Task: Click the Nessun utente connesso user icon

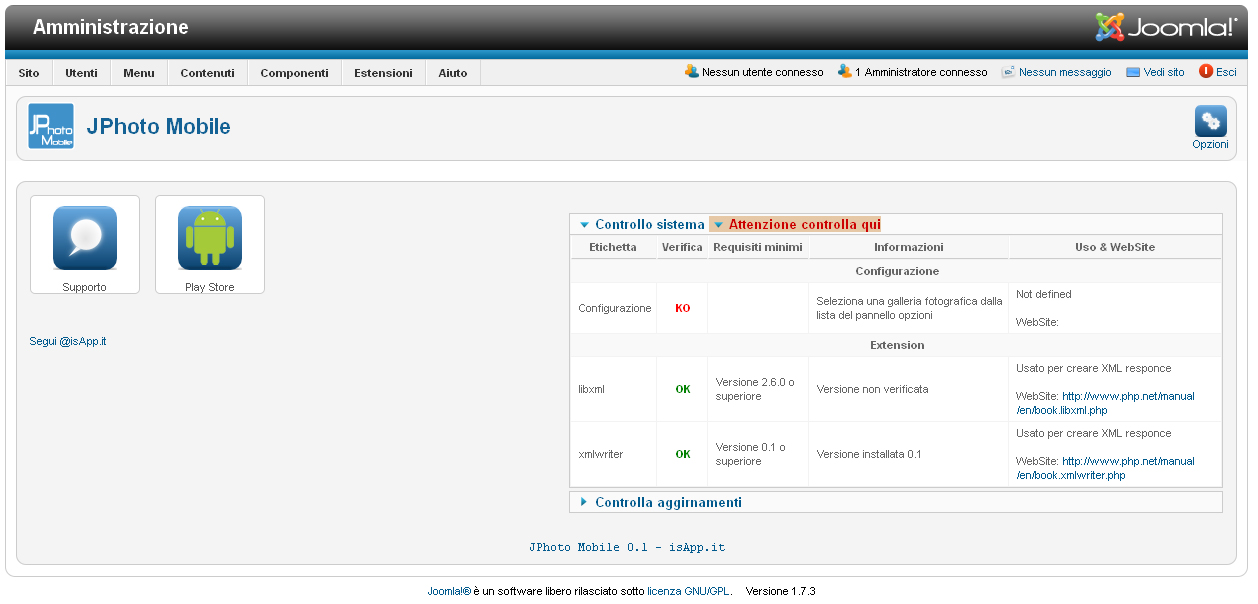Action: click(691, 72)
